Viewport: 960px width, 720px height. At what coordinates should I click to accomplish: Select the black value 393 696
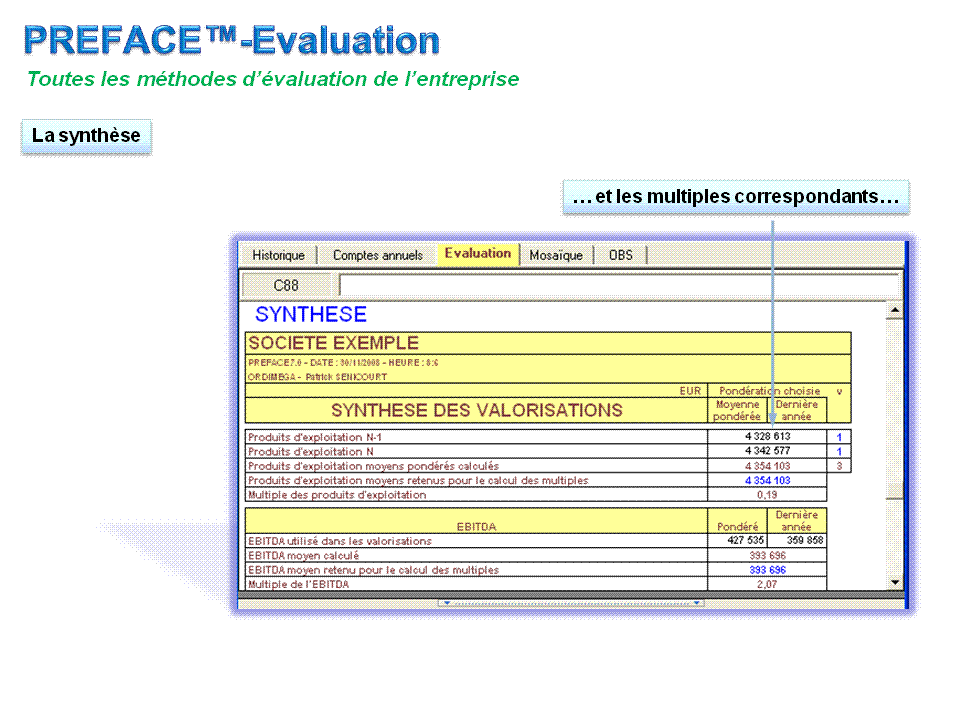(x=767, y=555)
